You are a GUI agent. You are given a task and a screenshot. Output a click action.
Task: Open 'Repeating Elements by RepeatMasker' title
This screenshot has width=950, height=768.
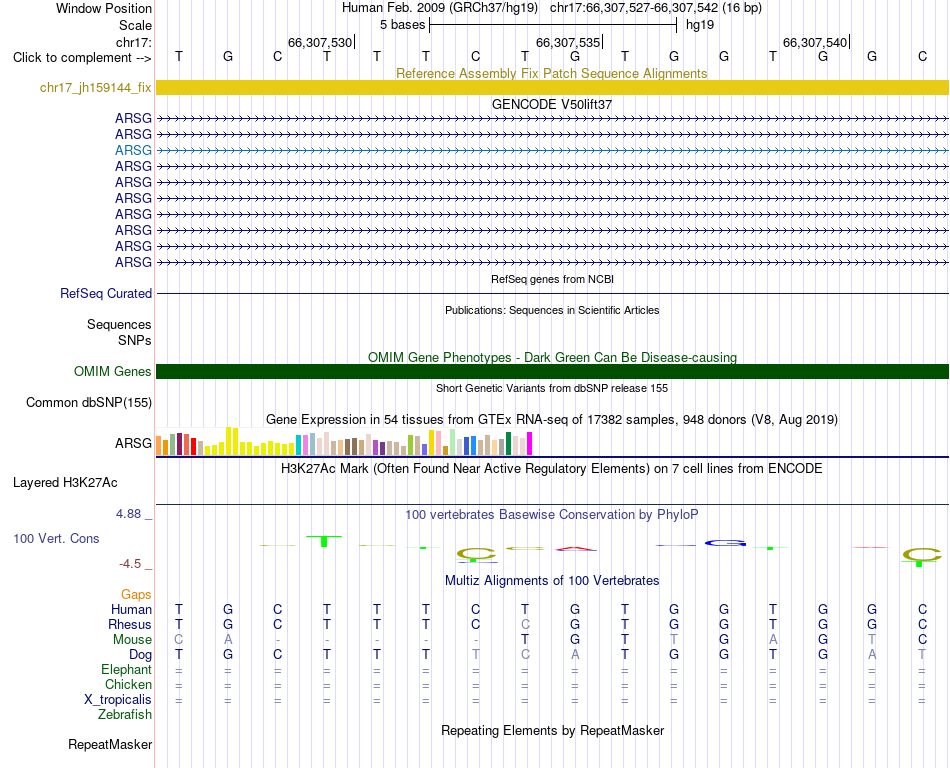pos(552,730)
